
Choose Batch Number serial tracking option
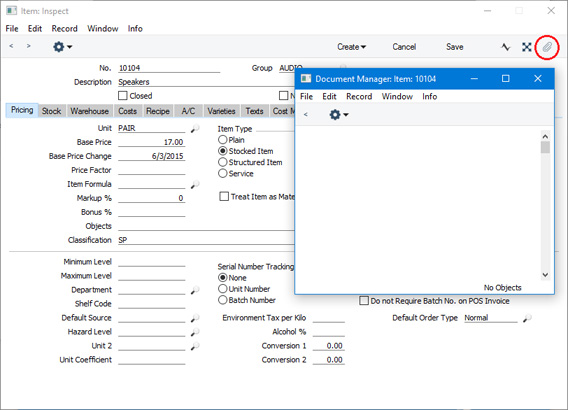pyautogui.click(x=222, y=300)
